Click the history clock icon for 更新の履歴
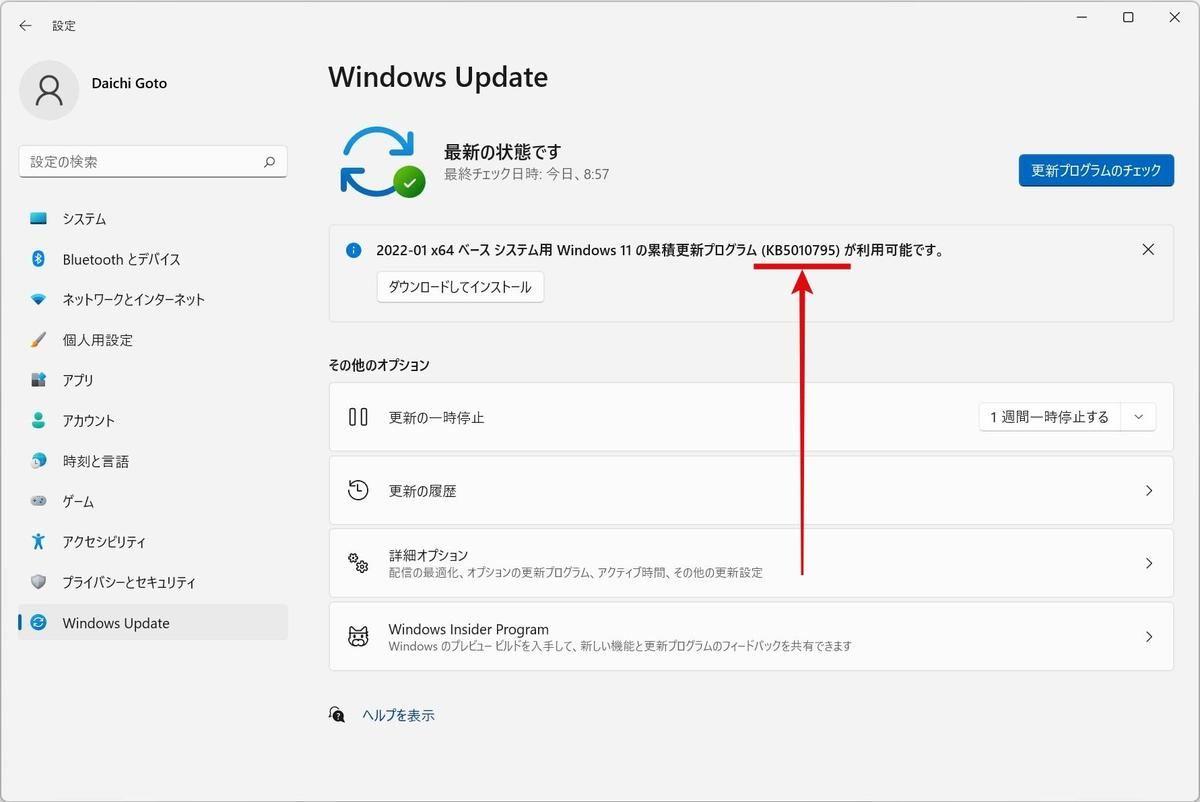1200x802 pixels. point(358,490)
